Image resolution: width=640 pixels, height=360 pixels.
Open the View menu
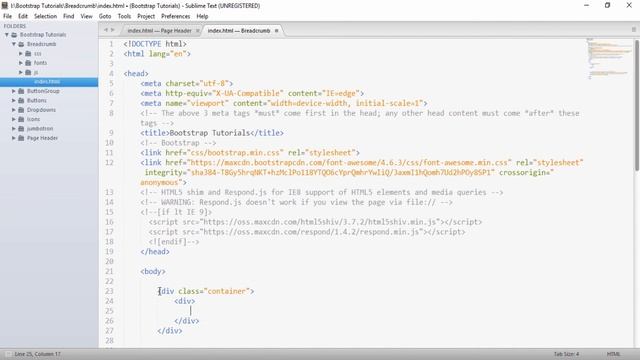tap(87, 16)
